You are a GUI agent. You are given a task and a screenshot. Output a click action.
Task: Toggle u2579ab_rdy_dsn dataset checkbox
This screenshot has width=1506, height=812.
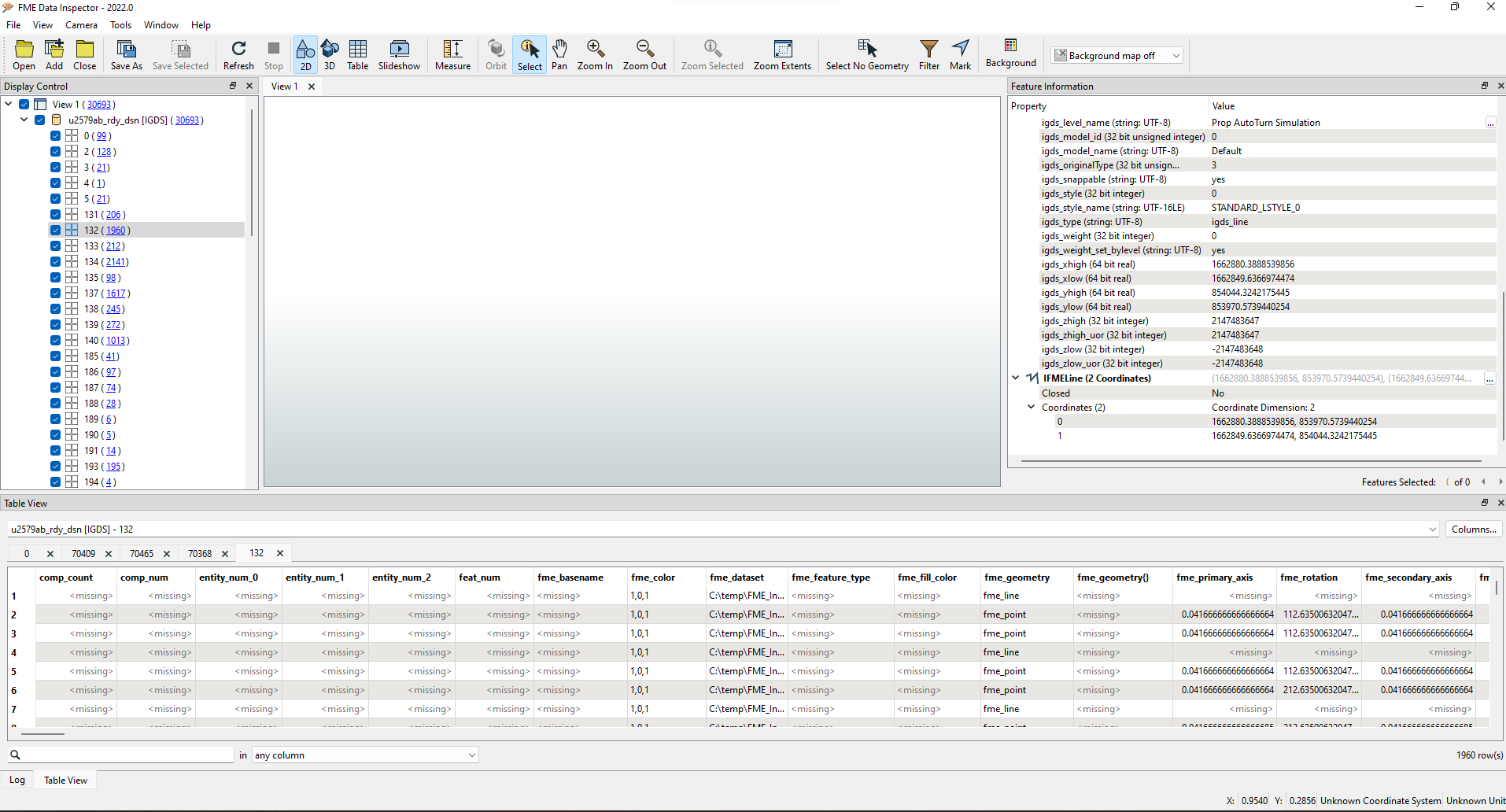pos(39,120)
